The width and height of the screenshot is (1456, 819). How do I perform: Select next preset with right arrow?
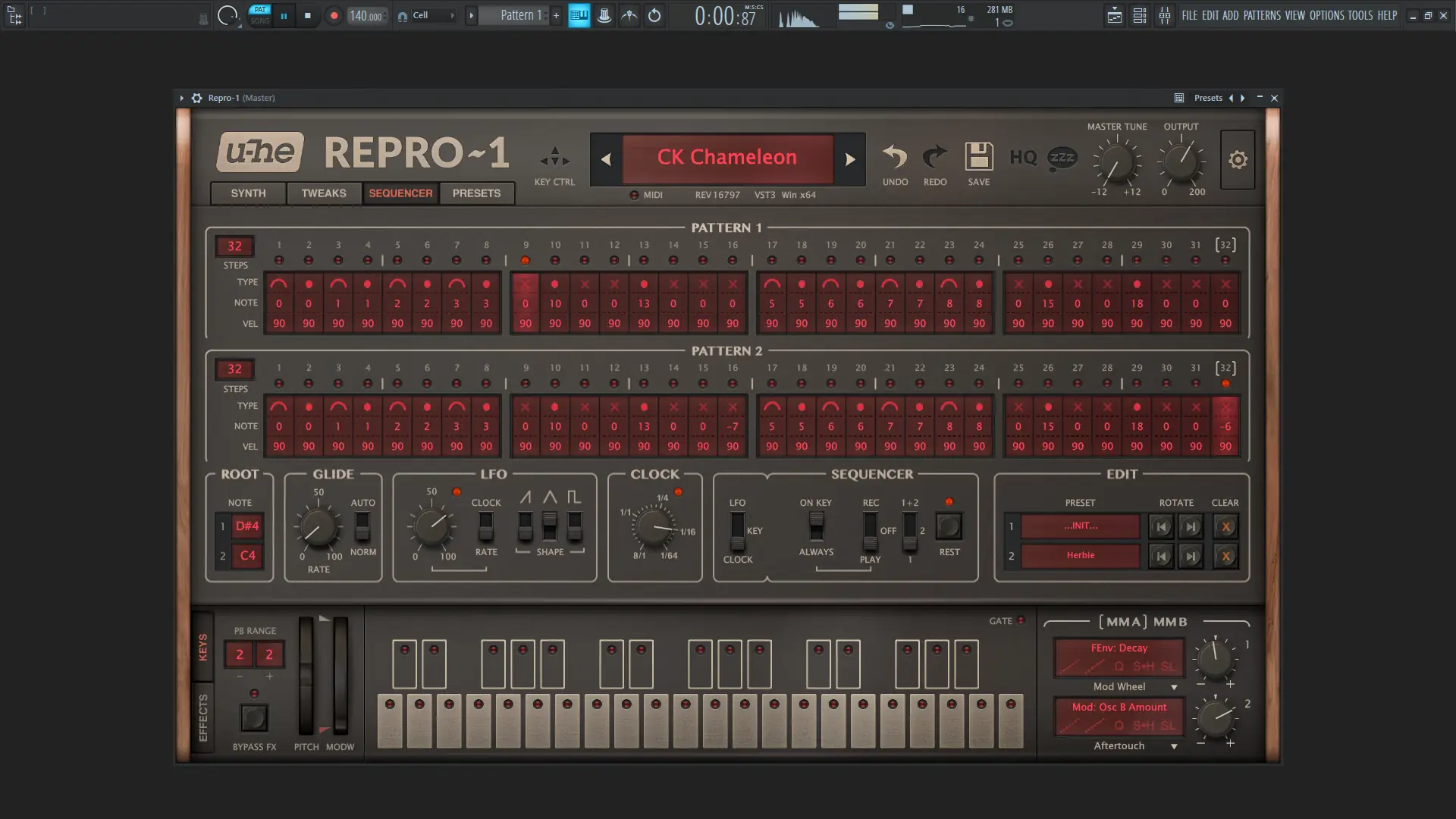click(850, 159)
